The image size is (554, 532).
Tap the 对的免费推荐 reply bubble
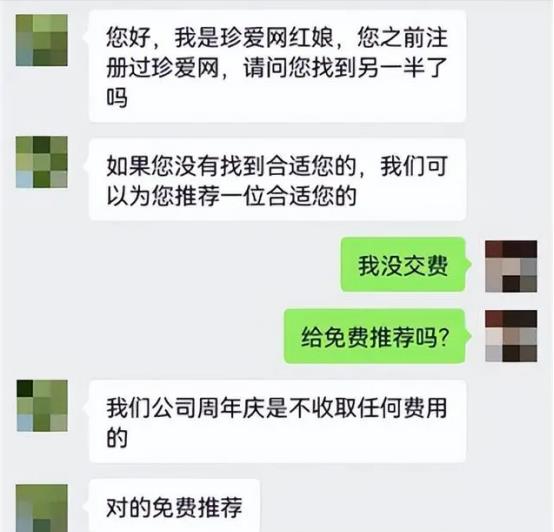[x=175, y=506]
